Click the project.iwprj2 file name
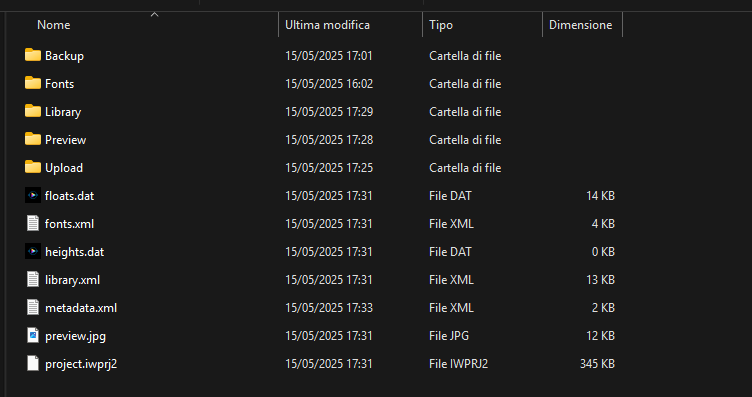This screenshot has height=397, width=752. click(81, 364)
